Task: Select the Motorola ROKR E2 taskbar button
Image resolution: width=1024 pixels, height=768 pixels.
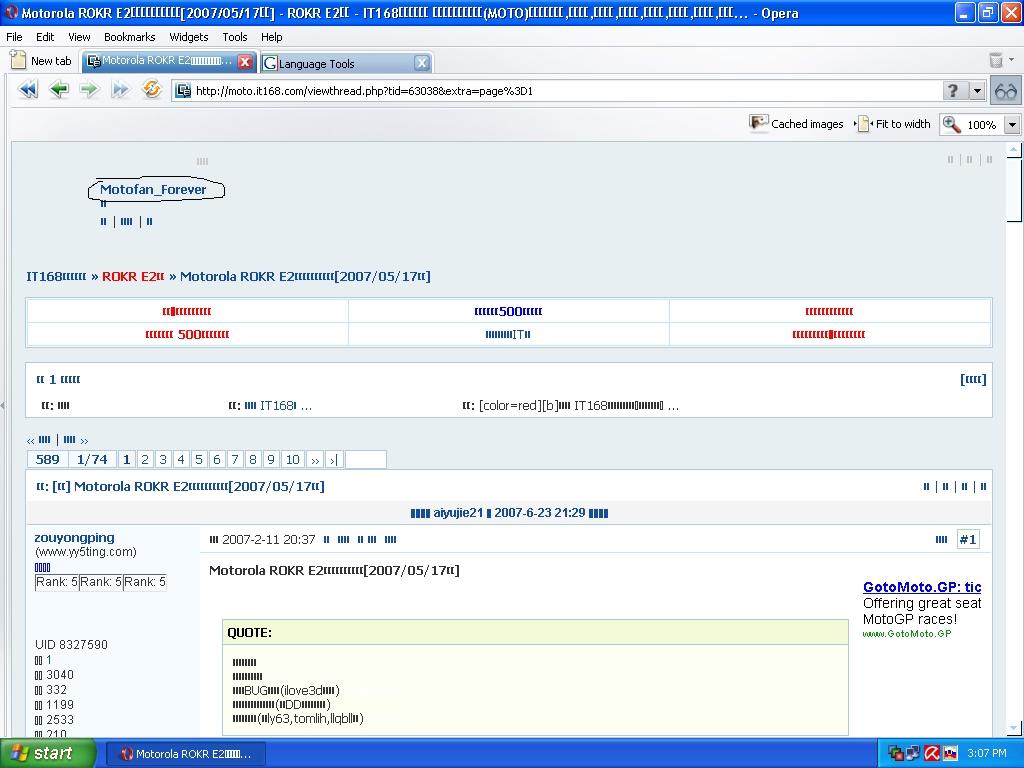Action: (x=186, y=754)
